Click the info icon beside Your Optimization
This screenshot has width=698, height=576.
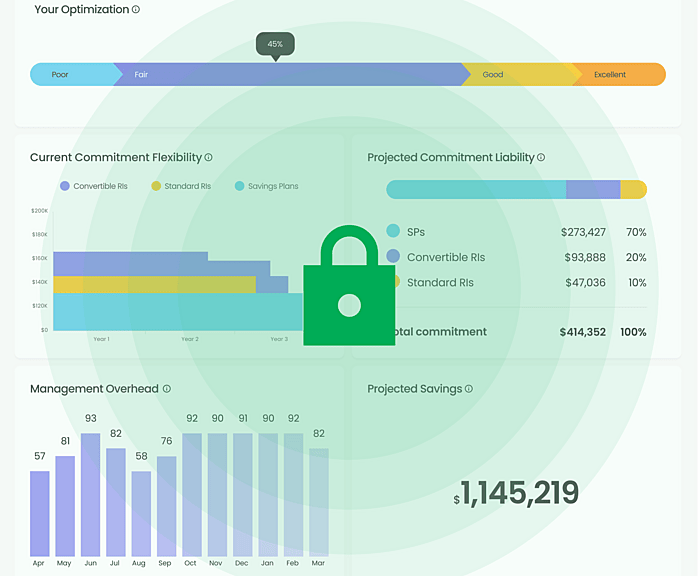click(x=136, y=9)
